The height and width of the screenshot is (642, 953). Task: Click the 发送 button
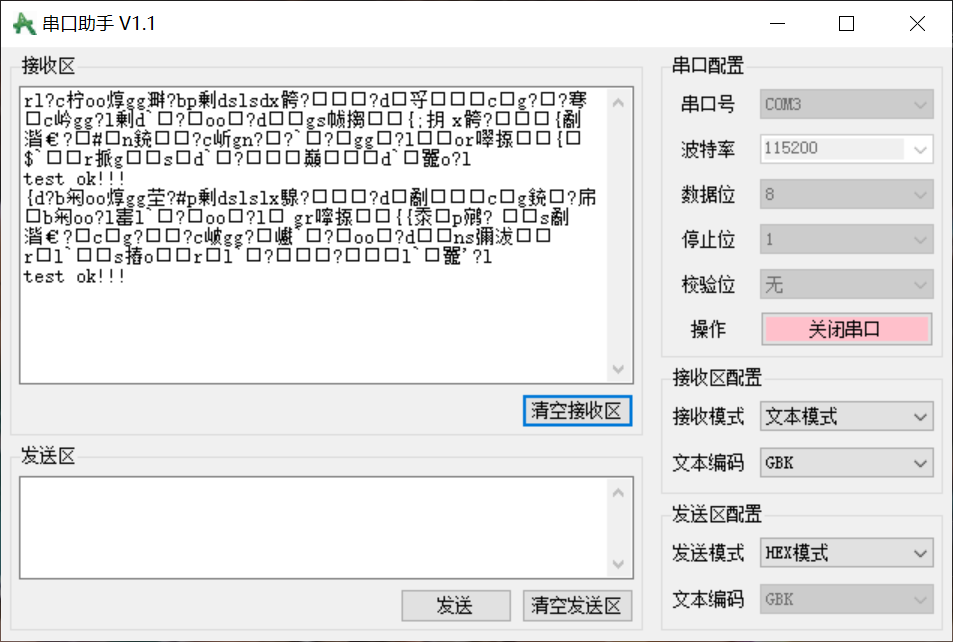tap(455, 605)
